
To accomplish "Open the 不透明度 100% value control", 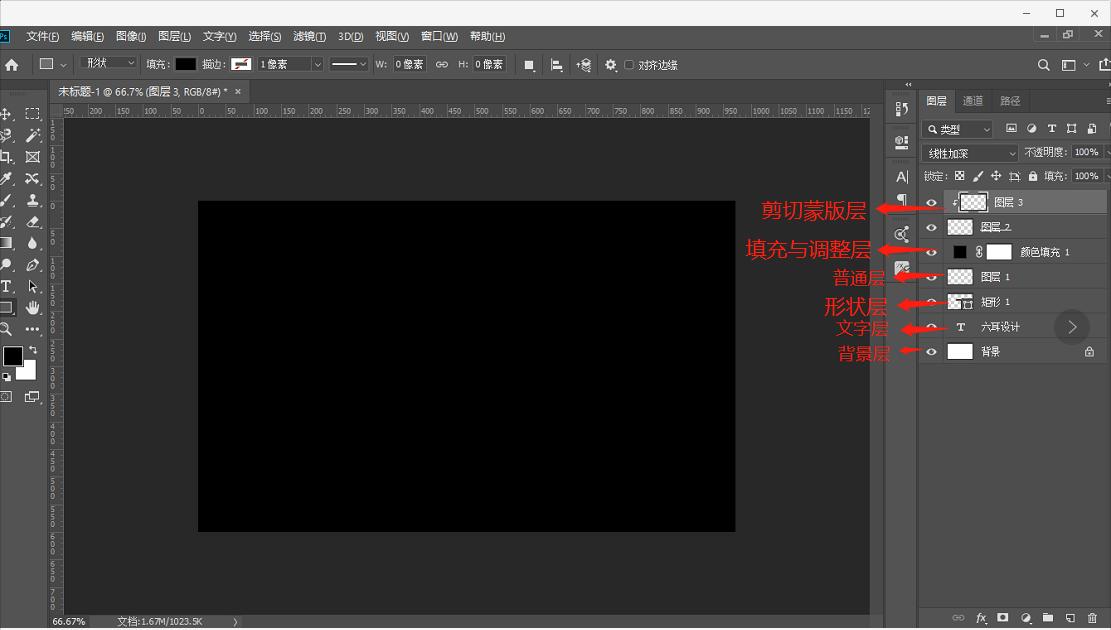I will (1087, 152).
